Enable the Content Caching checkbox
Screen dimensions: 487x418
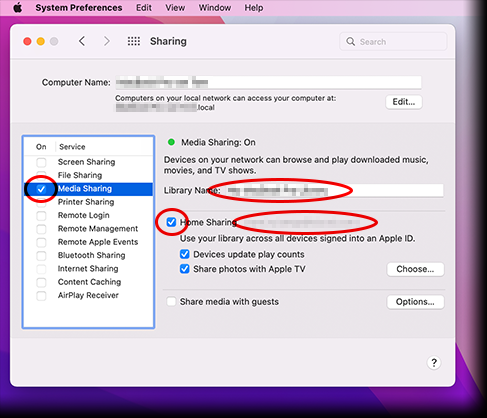[x=41, y=282]
